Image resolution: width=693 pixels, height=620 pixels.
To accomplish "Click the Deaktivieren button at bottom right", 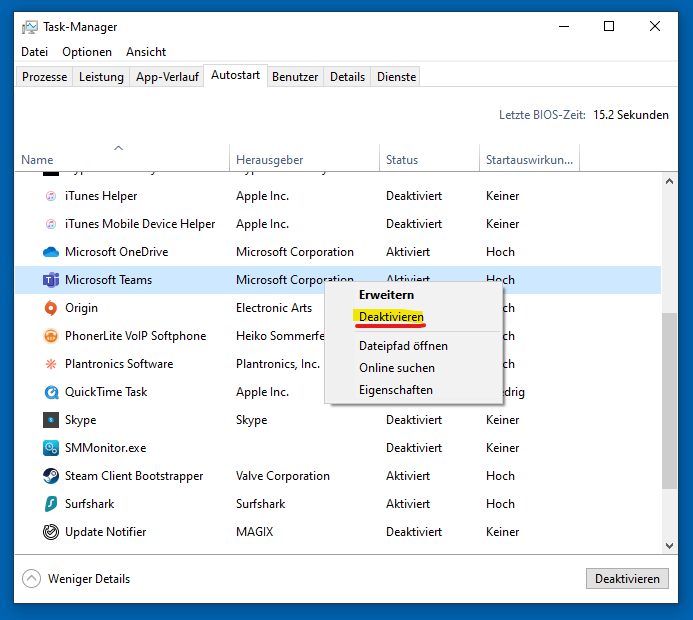I will coord(627,579).
